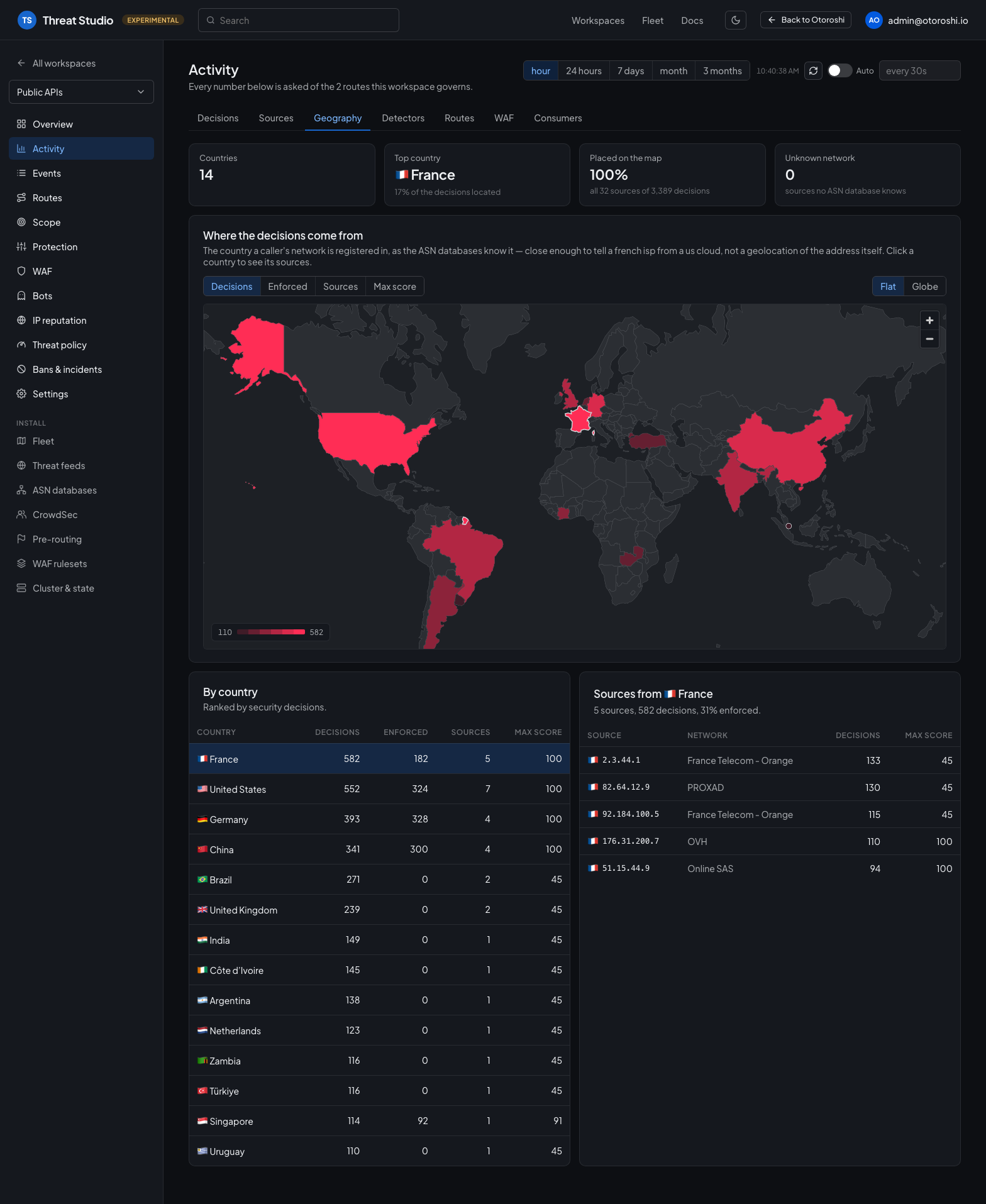Image resolution: width=986 pixels, height=1204 pixels.
Task: Switch map view to Flat
Action: coord(888,287)
